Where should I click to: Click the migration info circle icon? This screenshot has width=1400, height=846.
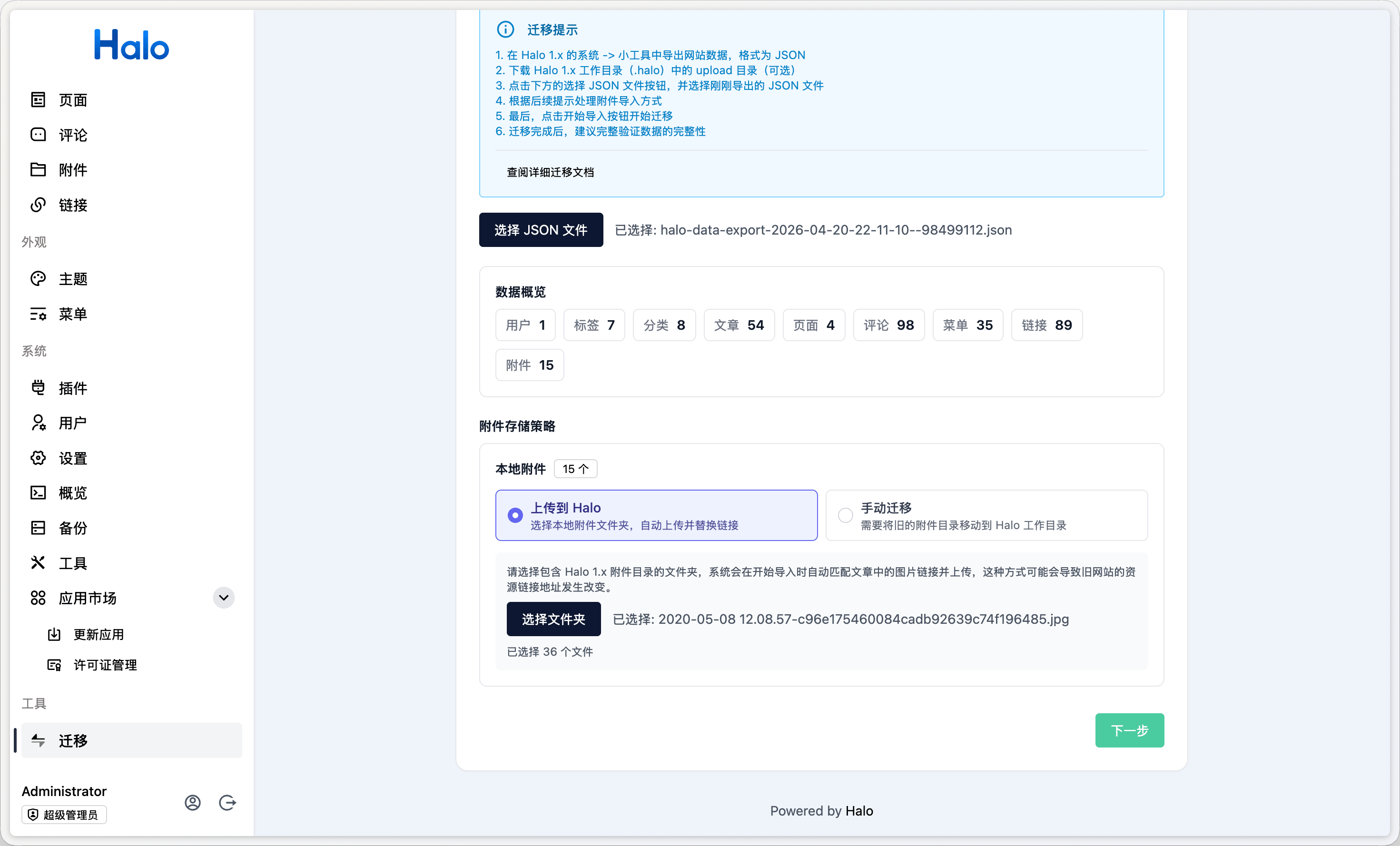click(505, 30)
